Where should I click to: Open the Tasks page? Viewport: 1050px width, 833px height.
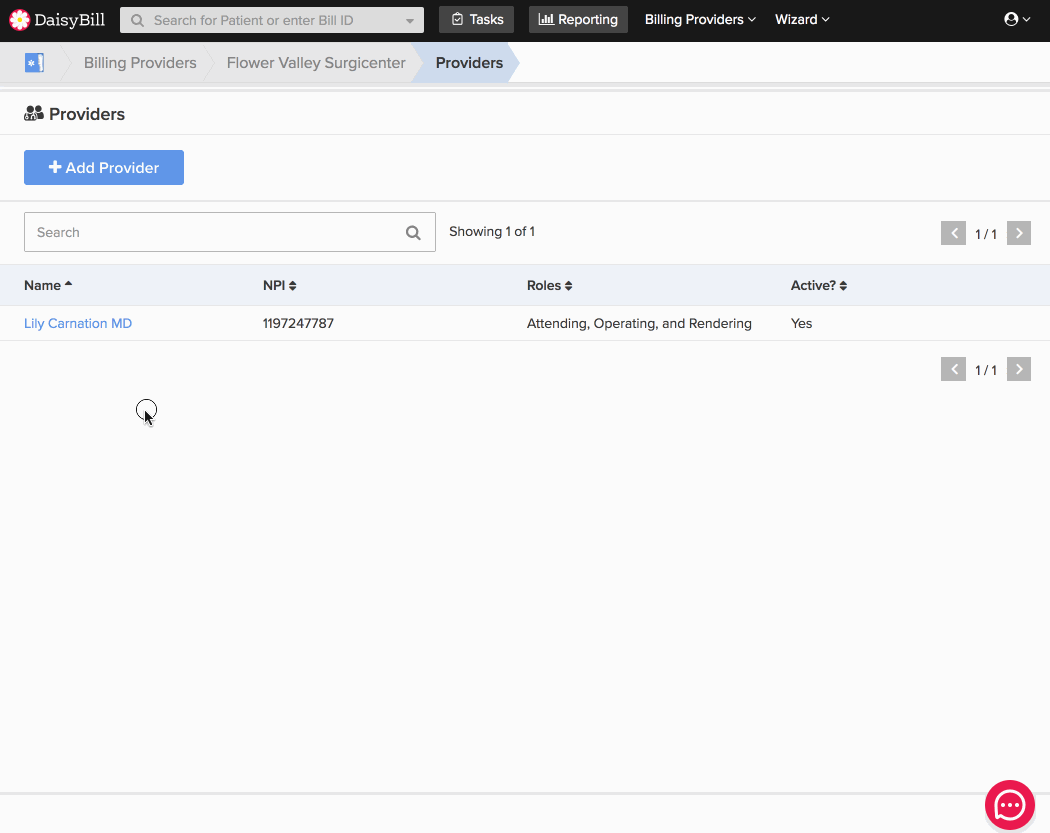(476, 19)
